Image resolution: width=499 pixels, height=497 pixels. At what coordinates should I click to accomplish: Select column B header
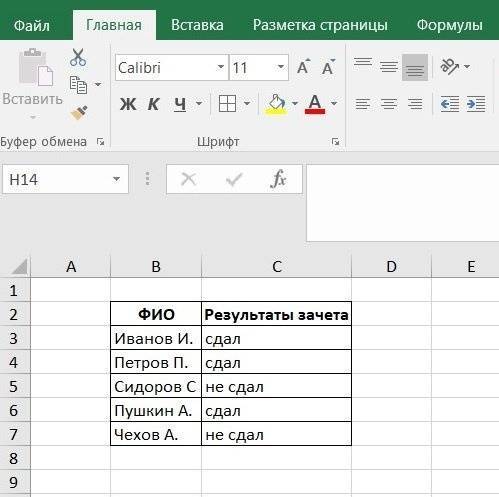pyautogui.click(x=156, y=267)
